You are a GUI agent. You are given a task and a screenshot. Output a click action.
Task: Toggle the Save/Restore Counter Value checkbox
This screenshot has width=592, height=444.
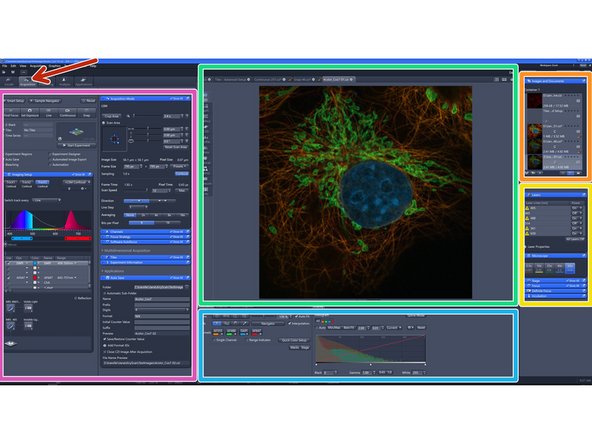pyautogui.click(x=105, y=339)
